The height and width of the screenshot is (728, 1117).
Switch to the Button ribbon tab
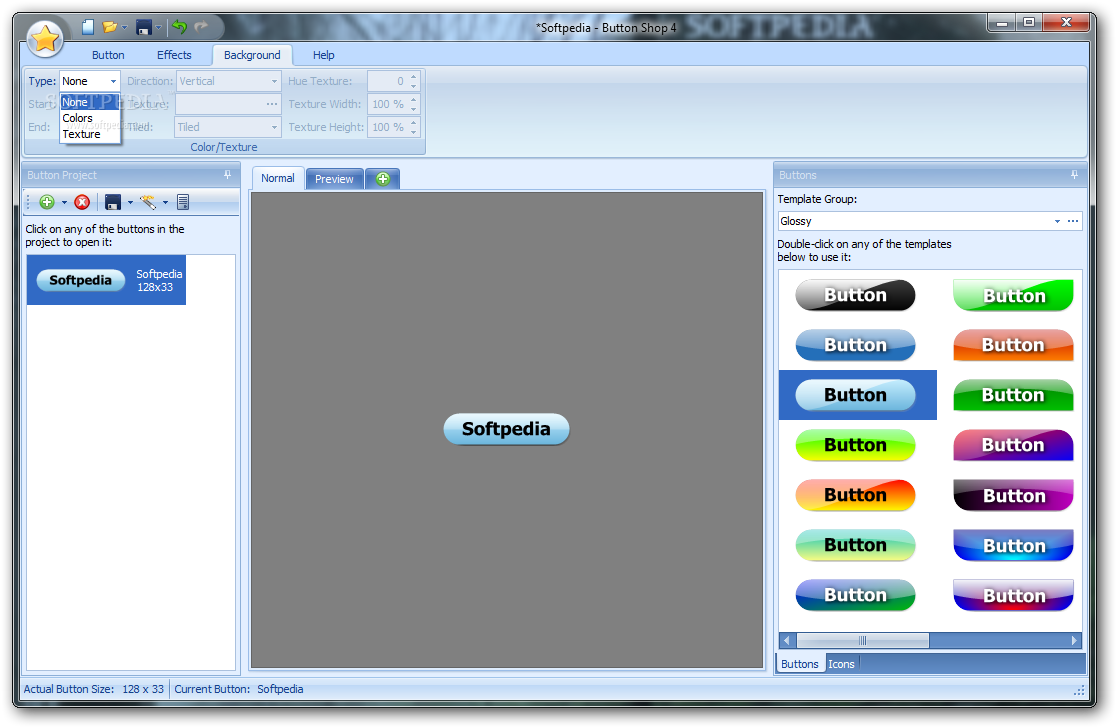tap(108, 55)
